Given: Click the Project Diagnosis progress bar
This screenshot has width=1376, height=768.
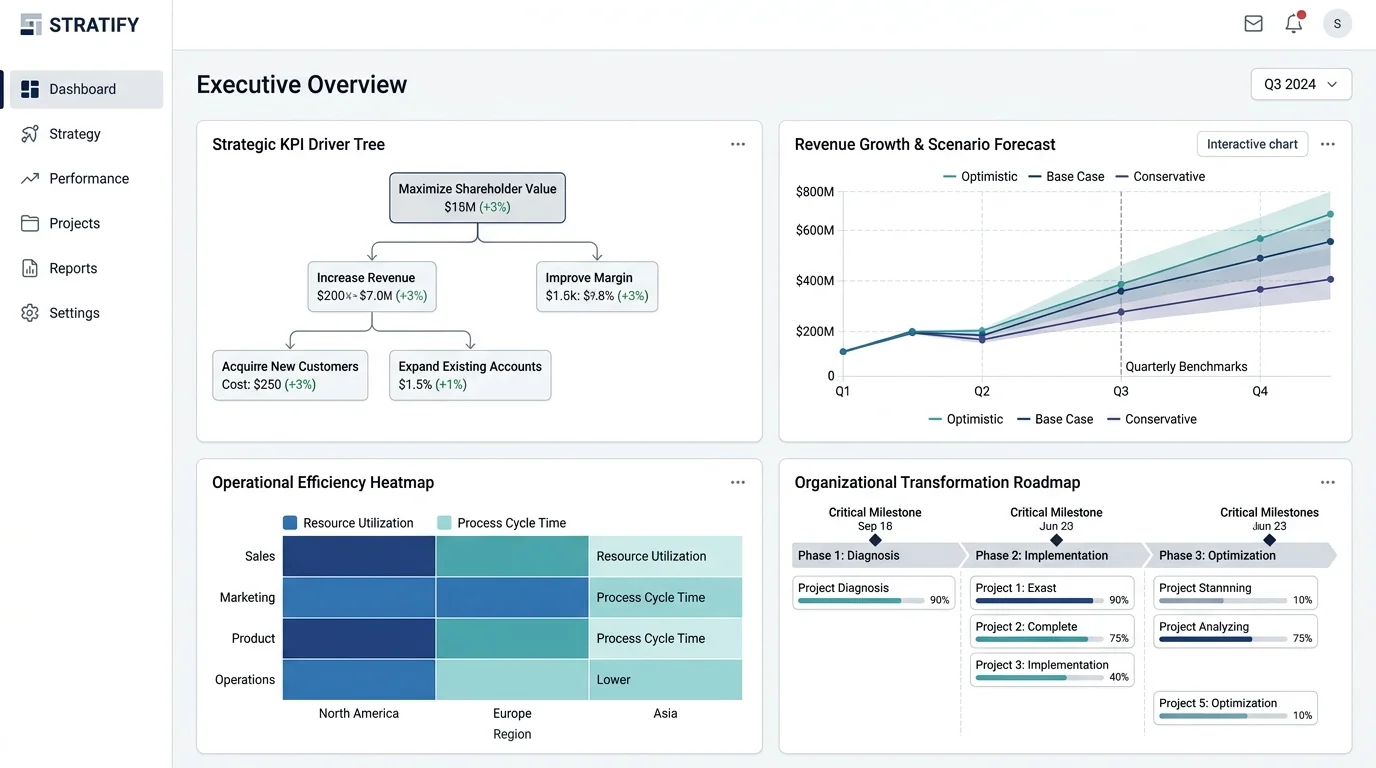Looking at the screenshot, I should point(860,601).
